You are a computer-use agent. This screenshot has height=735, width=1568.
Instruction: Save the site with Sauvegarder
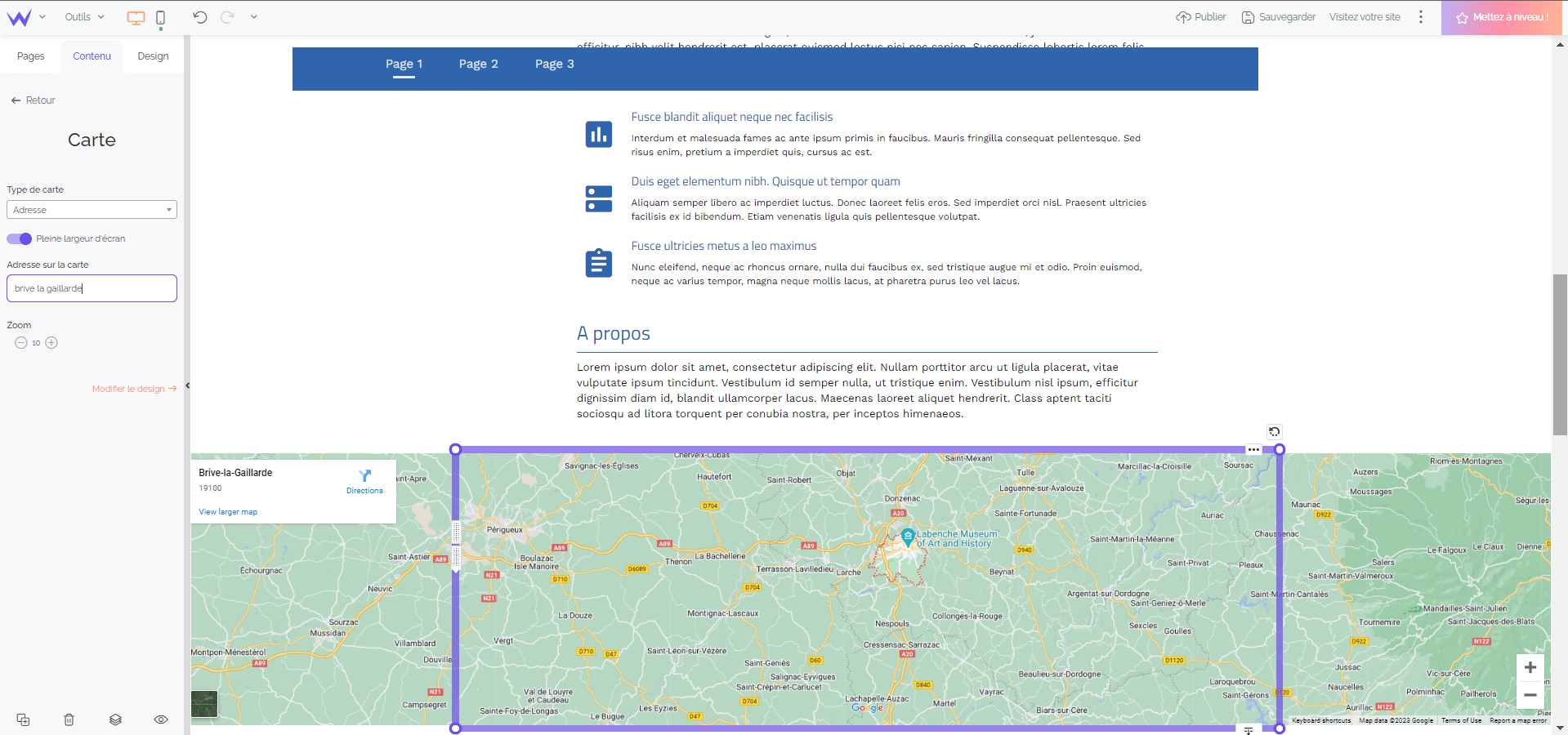coord(1279,16)
